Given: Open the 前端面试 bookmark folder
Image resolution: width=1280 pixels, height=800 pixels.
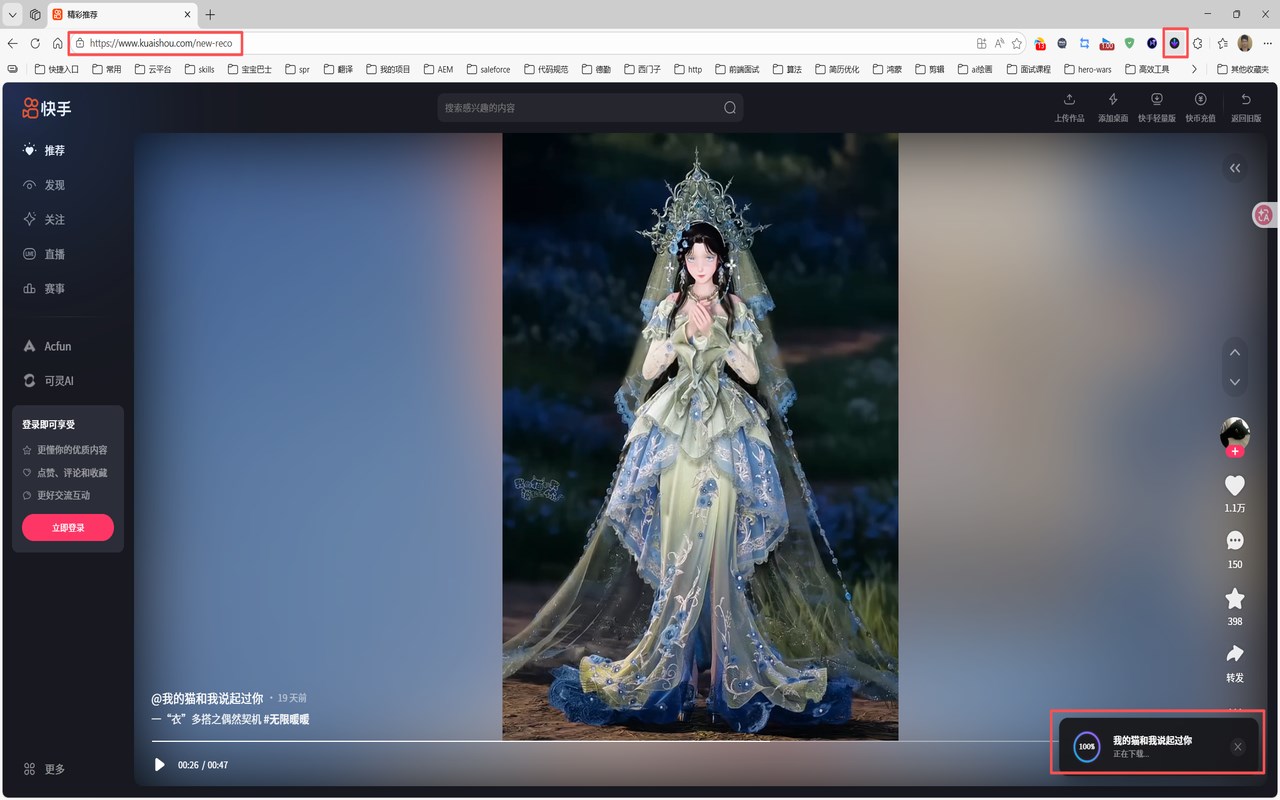Looking at the screenshot, I should click(x=736, y=69).
